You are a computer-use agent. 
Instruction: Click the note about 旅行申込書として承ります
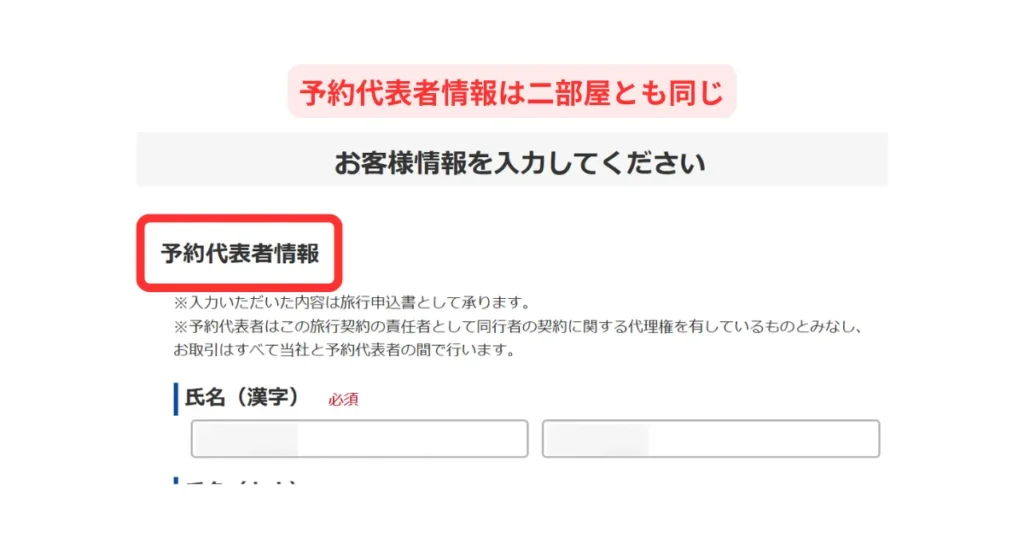pos(353,302)
